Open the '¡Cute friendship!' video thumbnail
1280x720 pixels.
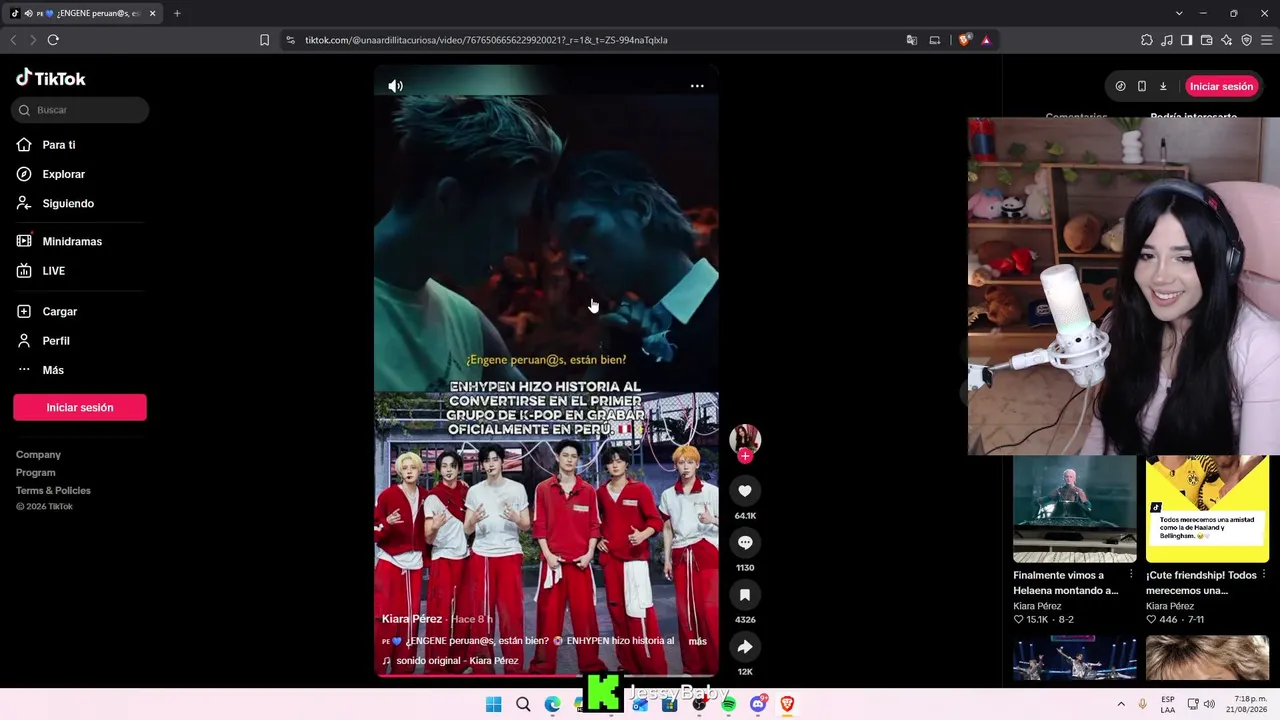1207,509
